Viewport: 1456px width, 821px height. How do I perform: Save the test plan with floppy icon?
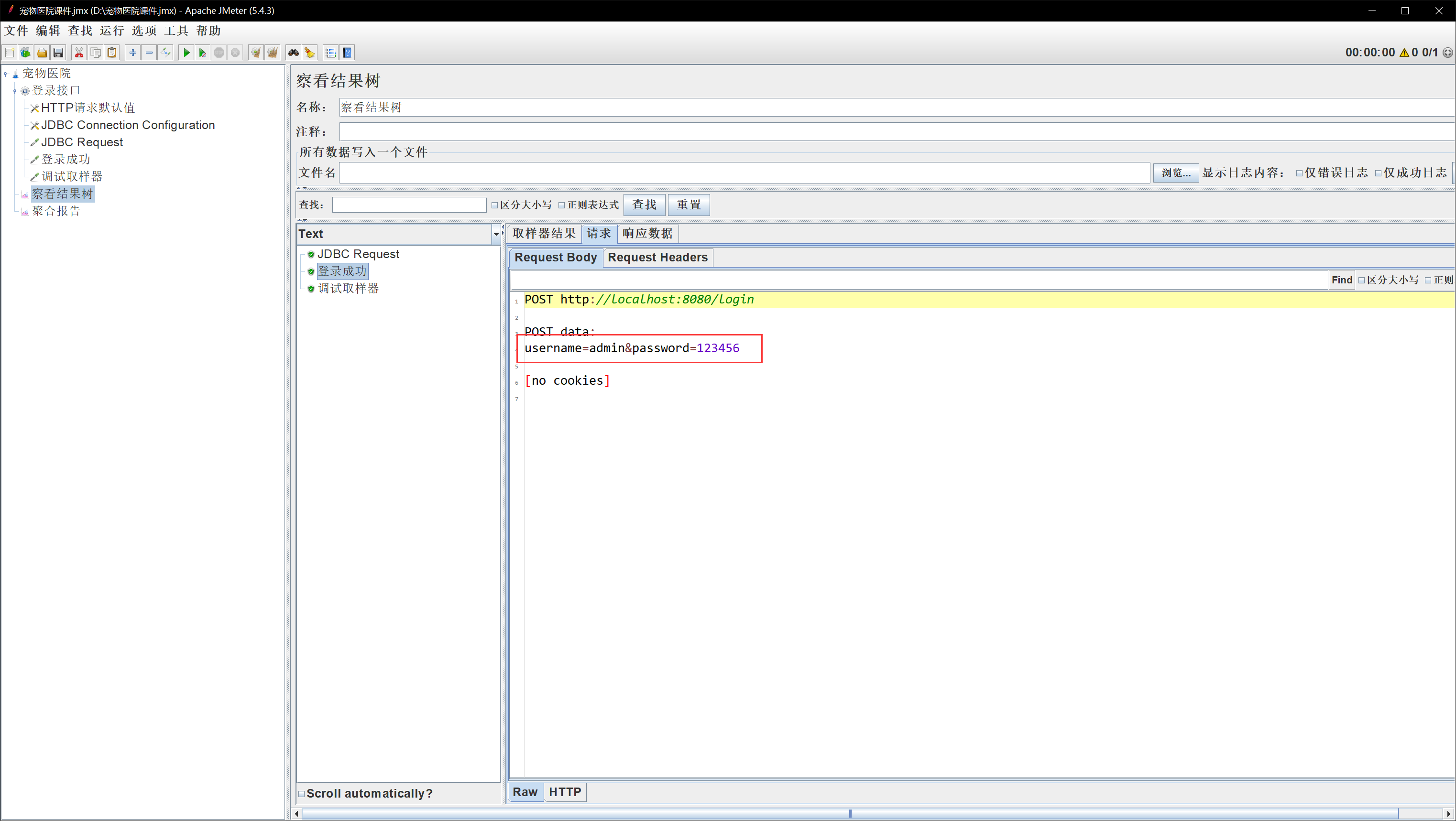(58, 53)
